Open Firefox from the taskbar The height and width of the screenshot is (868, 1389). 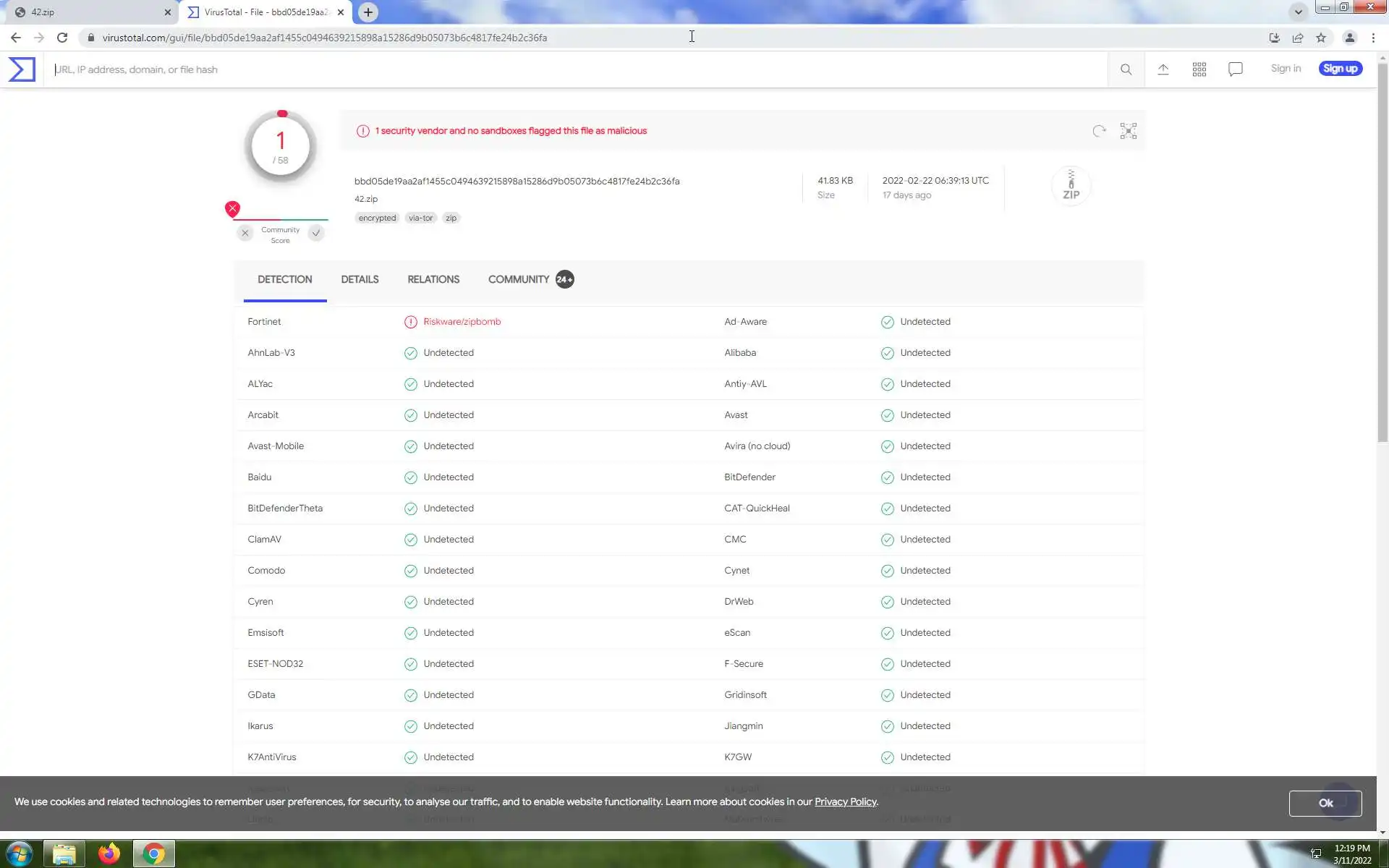(x=109, y=854)
